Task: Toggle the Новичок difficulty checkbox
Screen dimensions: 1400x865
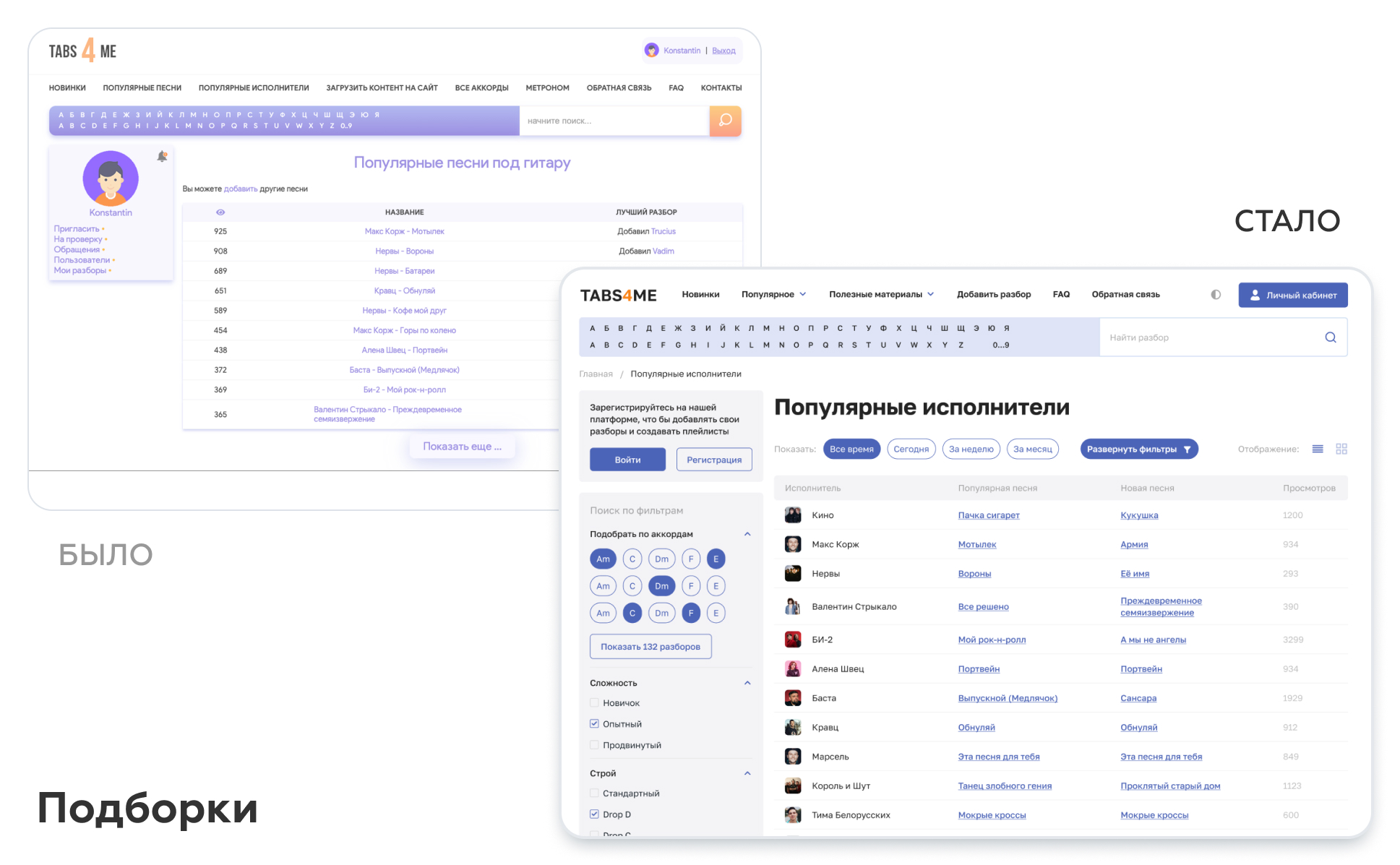Action: 594,702
